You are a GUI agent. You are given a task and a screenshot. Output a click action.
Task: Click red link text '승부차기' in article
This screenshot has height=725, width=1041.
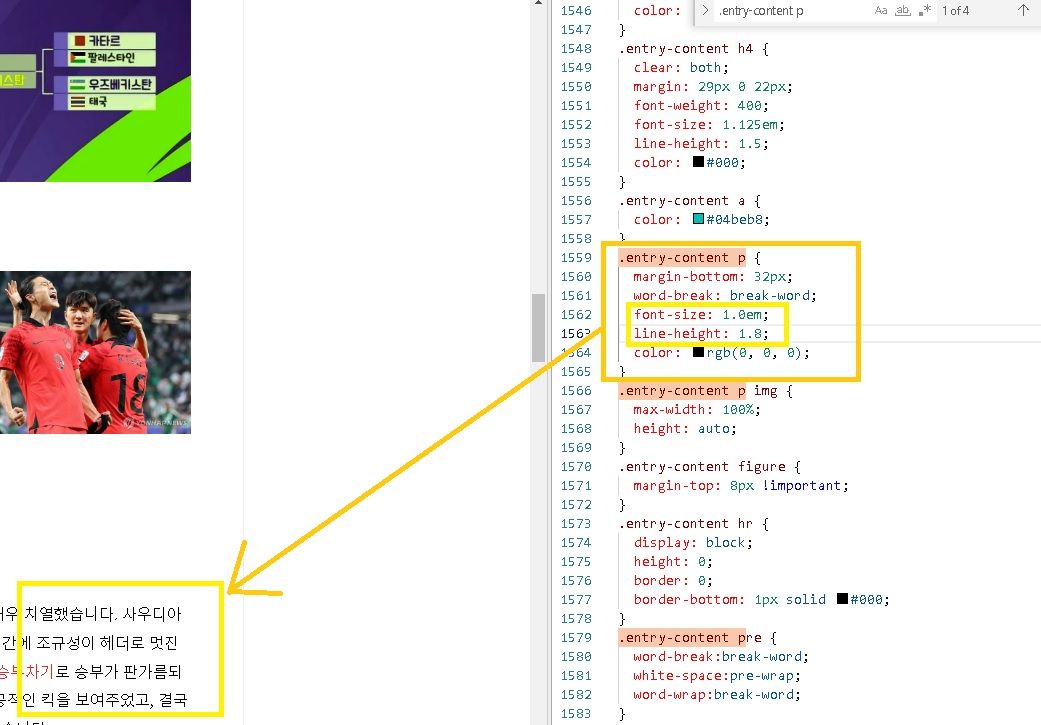[x=27, y=671]
